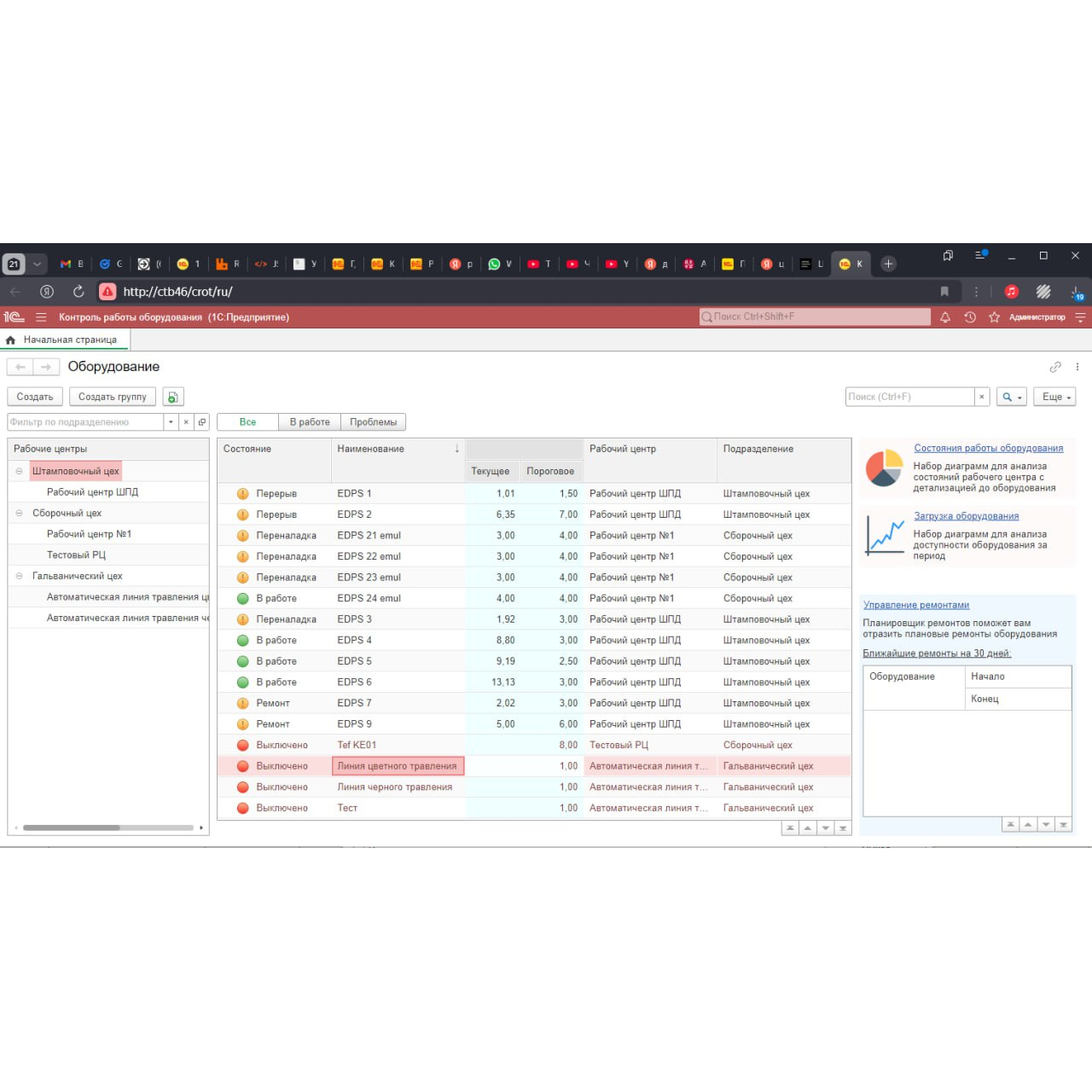Open the Управление ремонтами link
Viewport: 1092px width, 1092px height.
[915, 605]
